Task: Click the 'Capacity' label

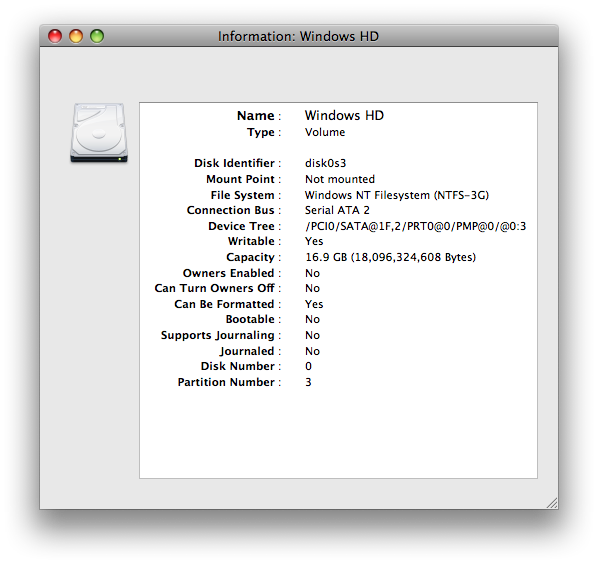Action: (x=250, y=257)
